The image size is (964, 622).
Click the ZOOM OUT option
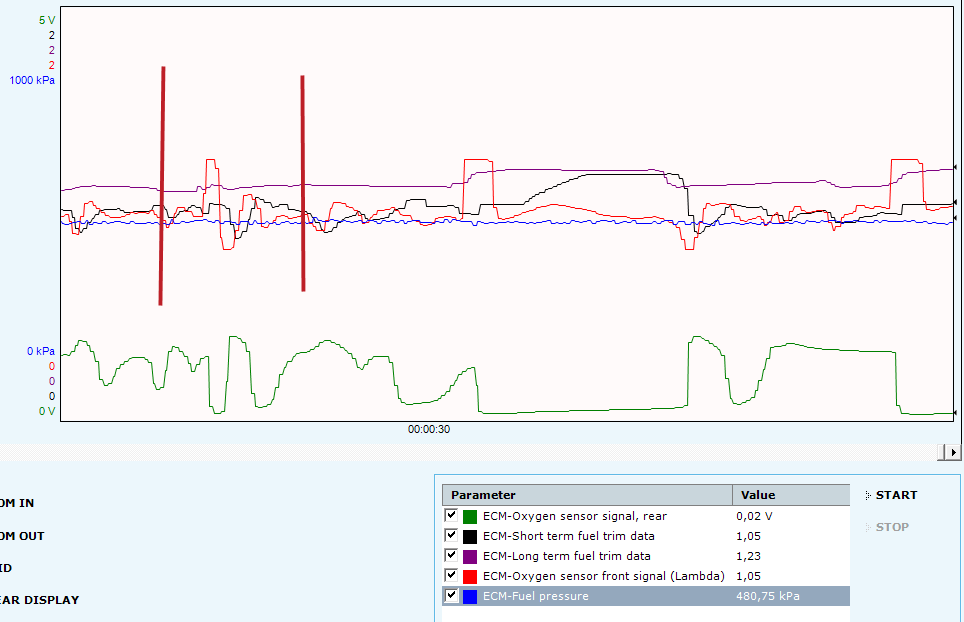tap(22, 536)
